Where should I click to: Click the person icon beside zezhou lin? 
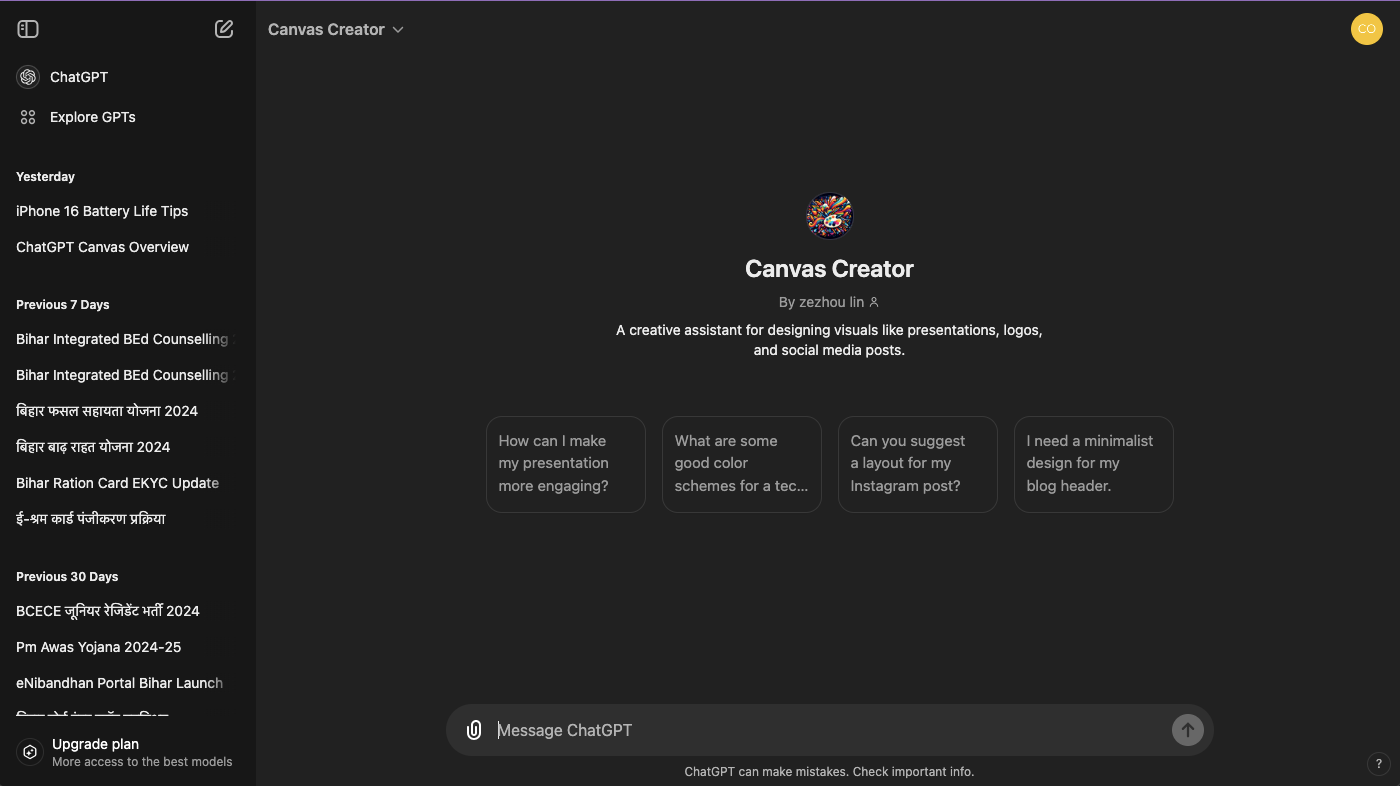874,302
